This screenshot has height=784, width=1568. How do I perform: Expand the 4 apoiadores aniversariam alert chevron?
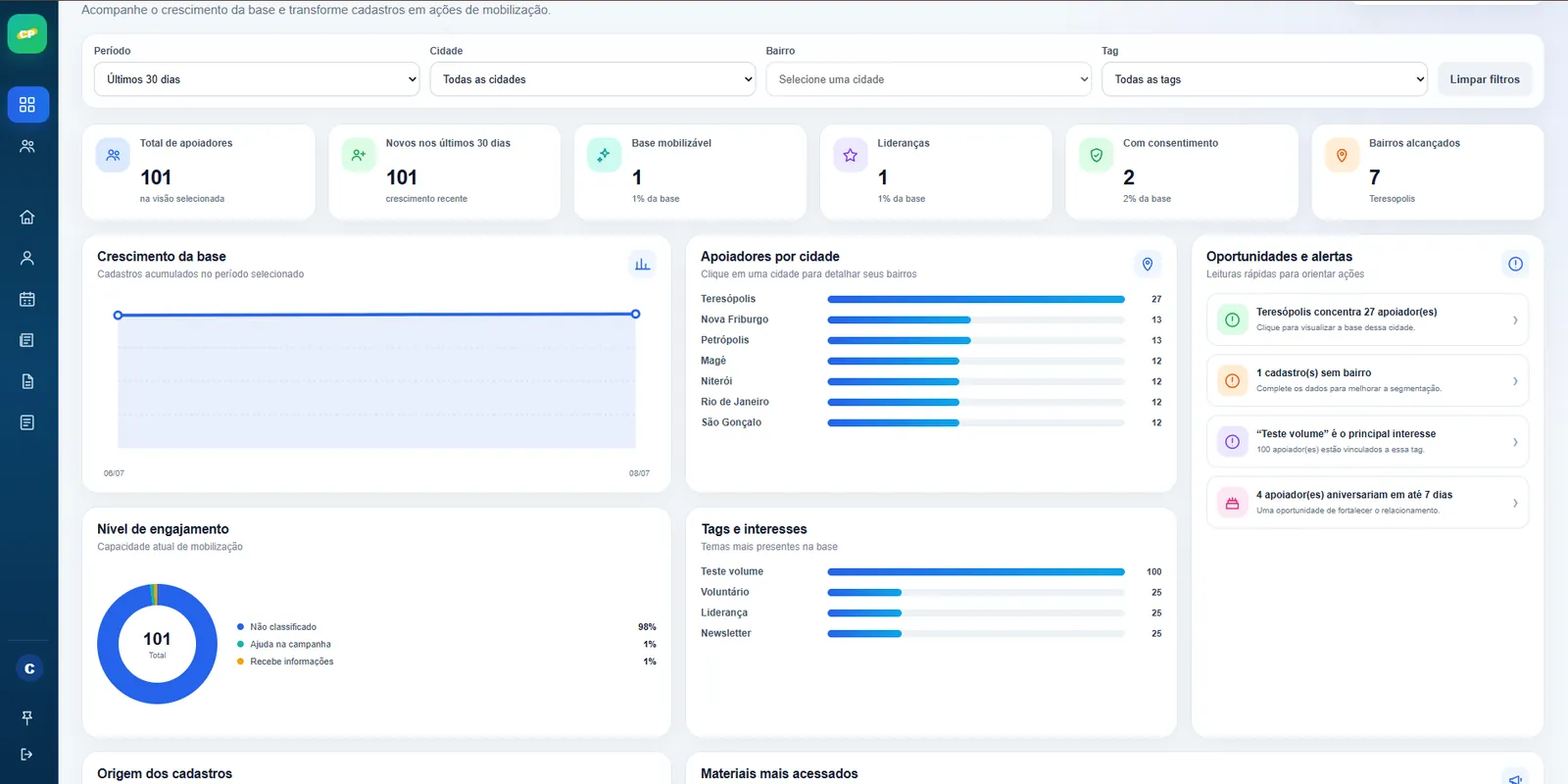click(x=1515, y=503)
